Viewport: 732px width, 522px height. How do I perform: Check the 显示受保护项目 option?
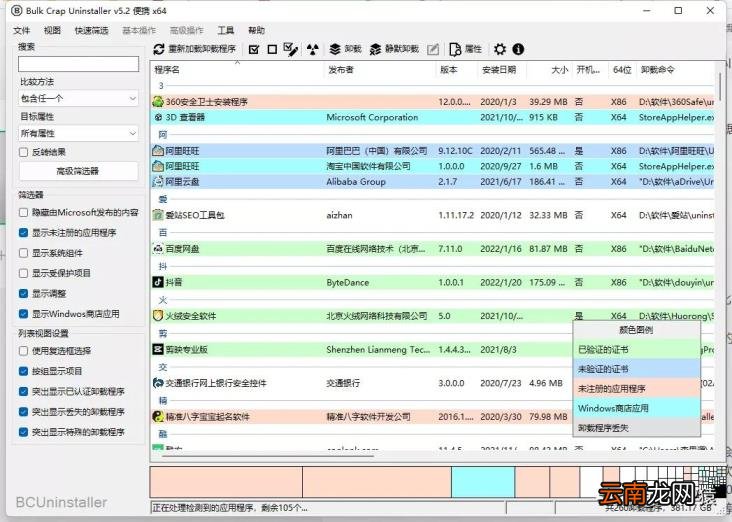(x=23, y=273)
